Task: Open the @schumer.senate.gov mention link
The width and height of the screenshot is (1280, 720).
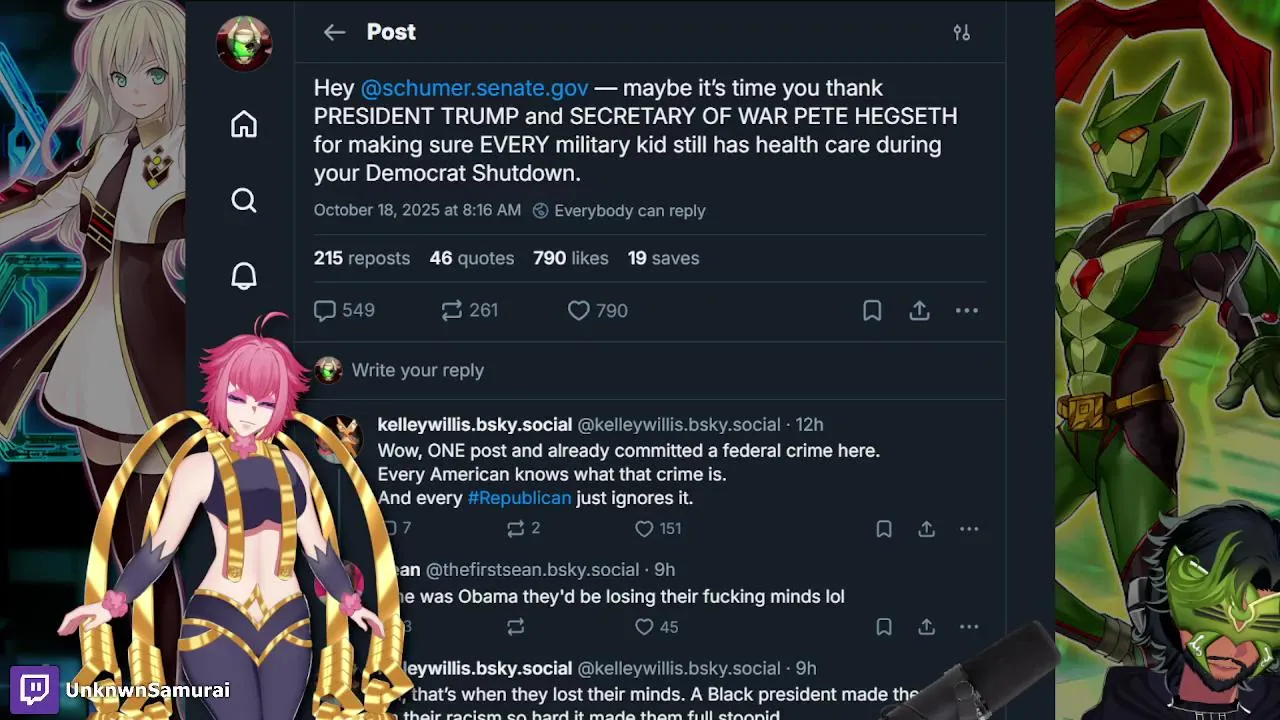Action: click(x=474, y=88)
